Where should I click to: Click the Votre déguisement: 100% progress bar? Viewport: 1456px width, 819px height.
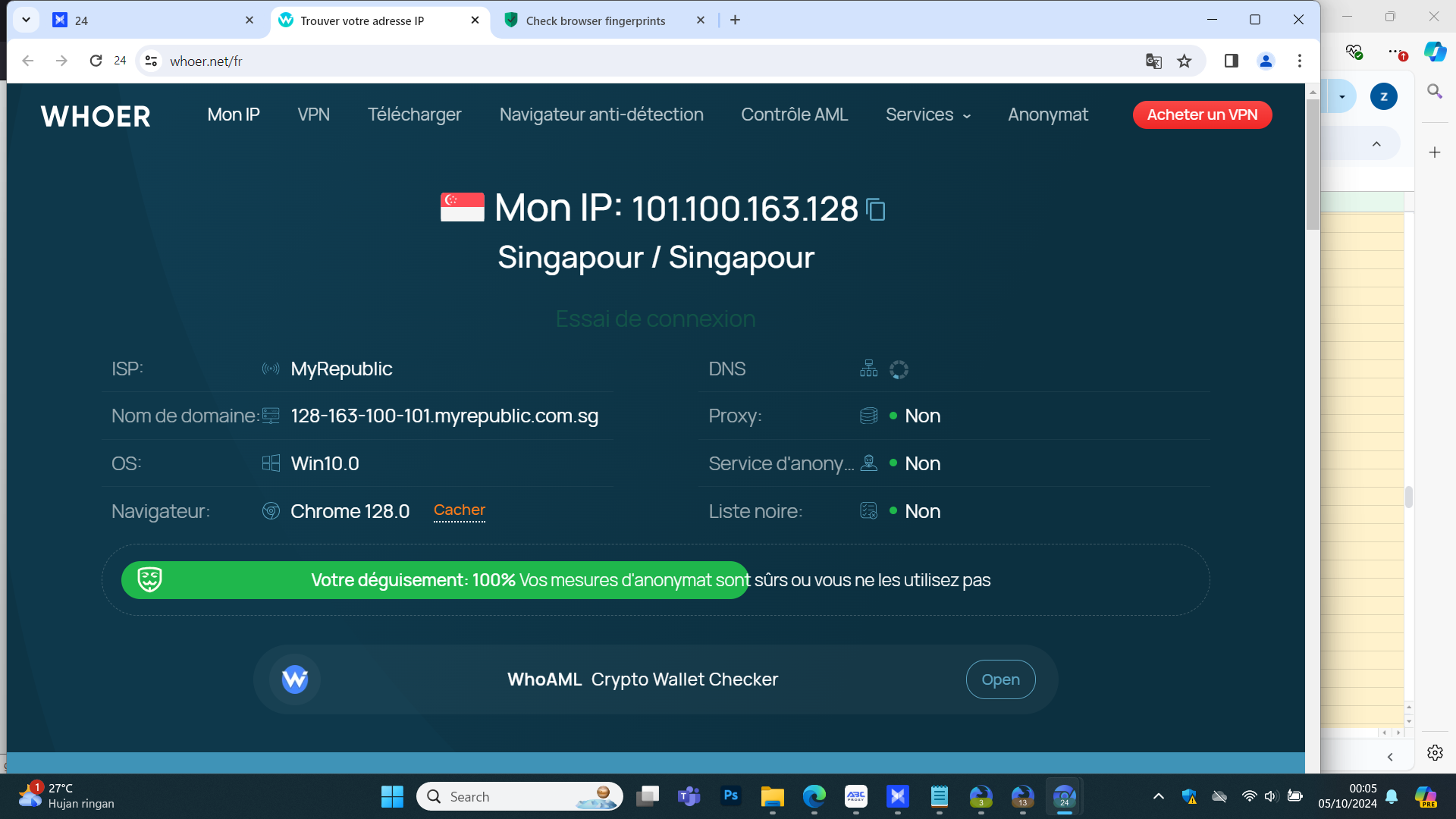click(x=435, y=580)
